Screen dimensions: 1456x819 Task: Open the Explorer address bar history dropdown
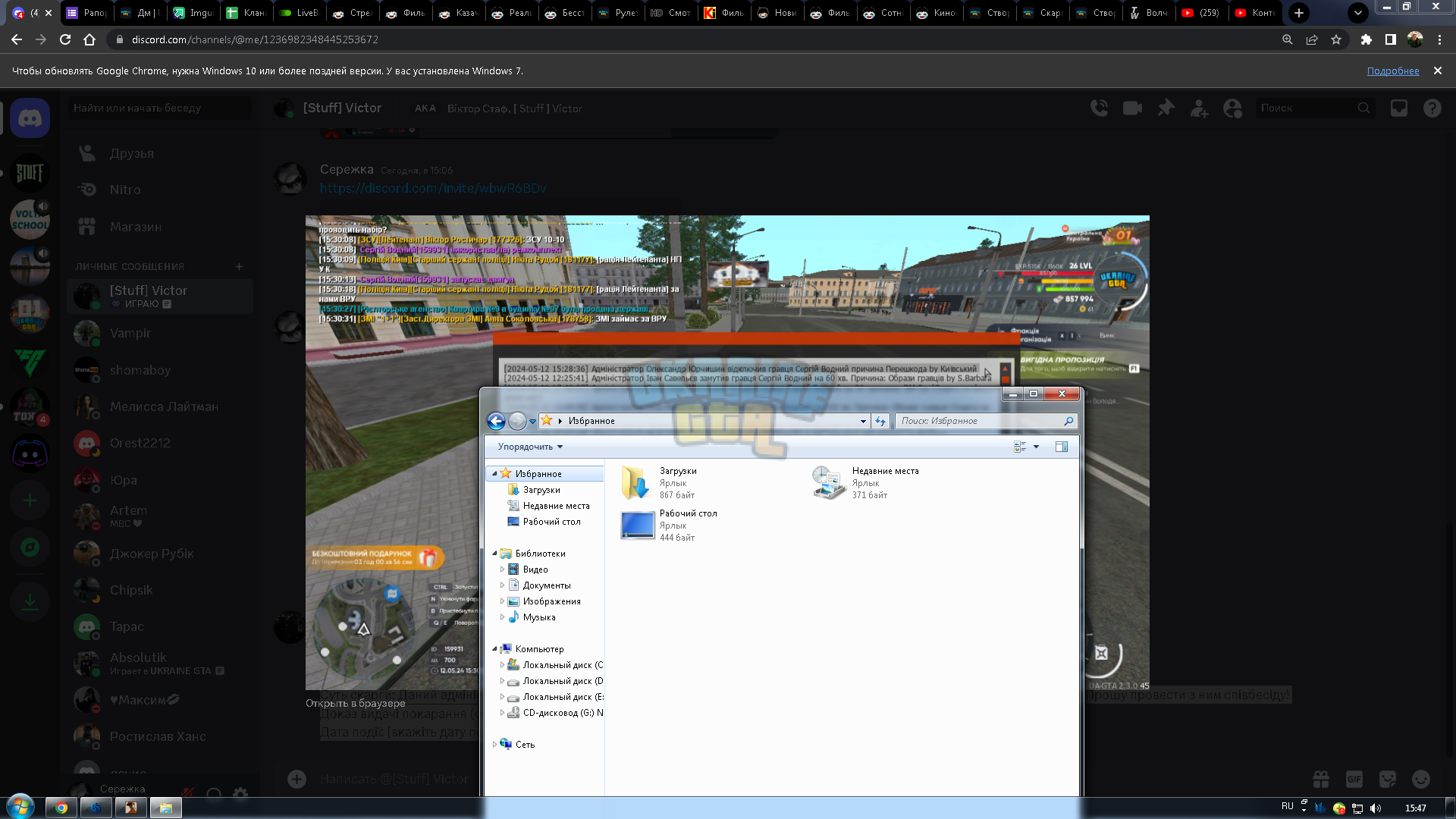(x=863, y=421)
